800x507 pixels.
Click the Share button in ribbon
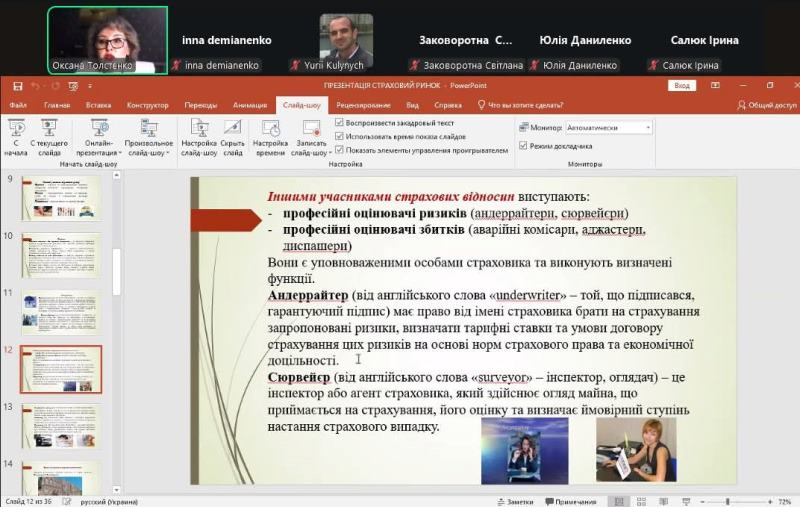[x=767, y=105]
